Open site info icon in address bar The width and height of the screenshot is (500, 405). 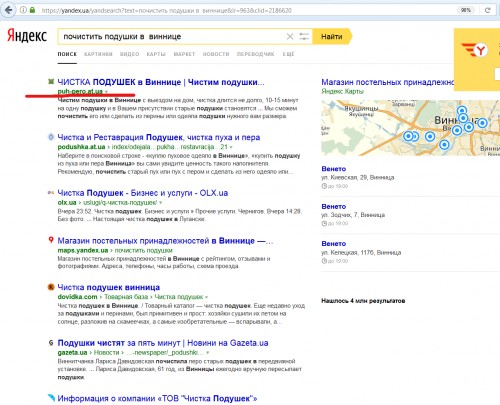pyautogui.click(x=23, y=10)
